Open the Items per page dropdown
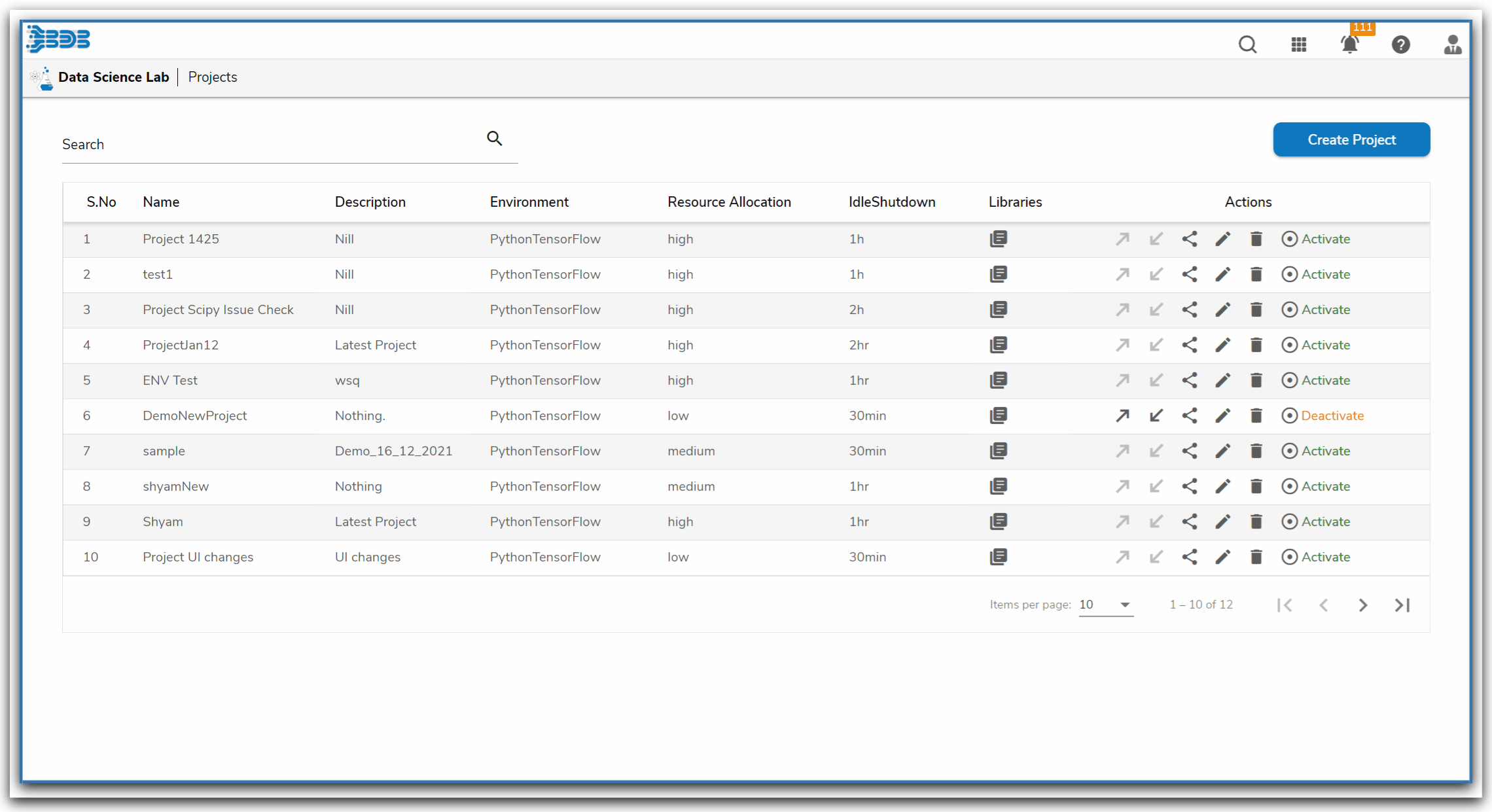 coord(1105,605)
